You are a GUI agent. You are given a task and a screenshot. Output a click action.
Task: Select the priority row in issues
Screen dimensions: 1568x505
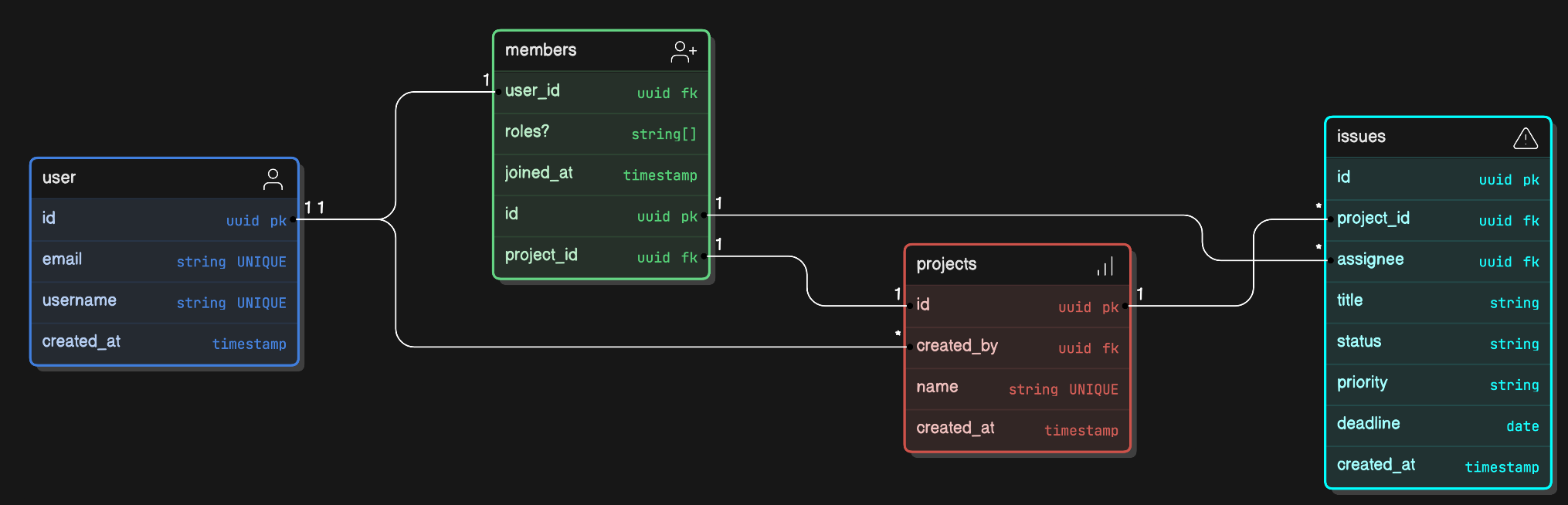pos(1437,384)
